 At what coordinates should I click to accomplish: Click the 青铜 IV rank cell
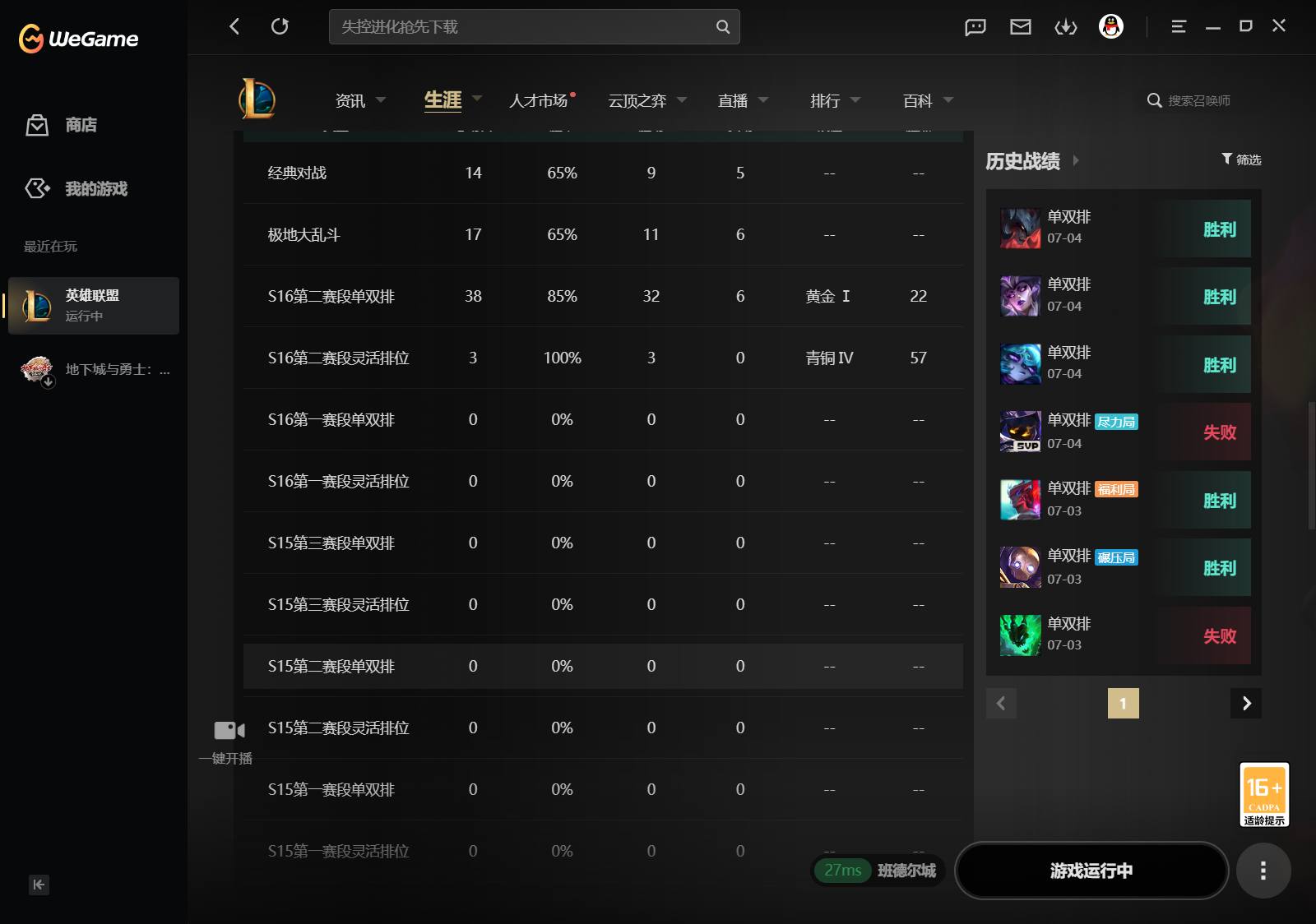[x=829, y=358]
